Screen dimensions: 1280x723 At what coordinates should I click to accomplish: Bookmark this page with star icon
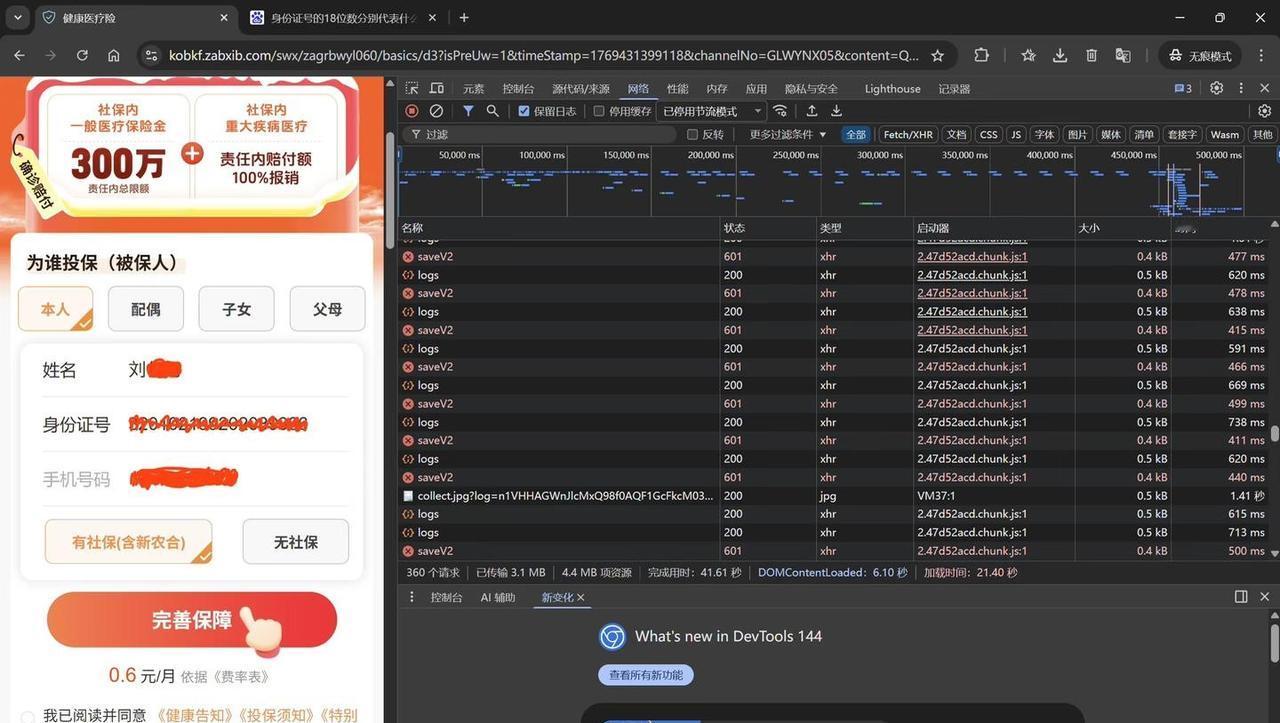click(937, 56)
